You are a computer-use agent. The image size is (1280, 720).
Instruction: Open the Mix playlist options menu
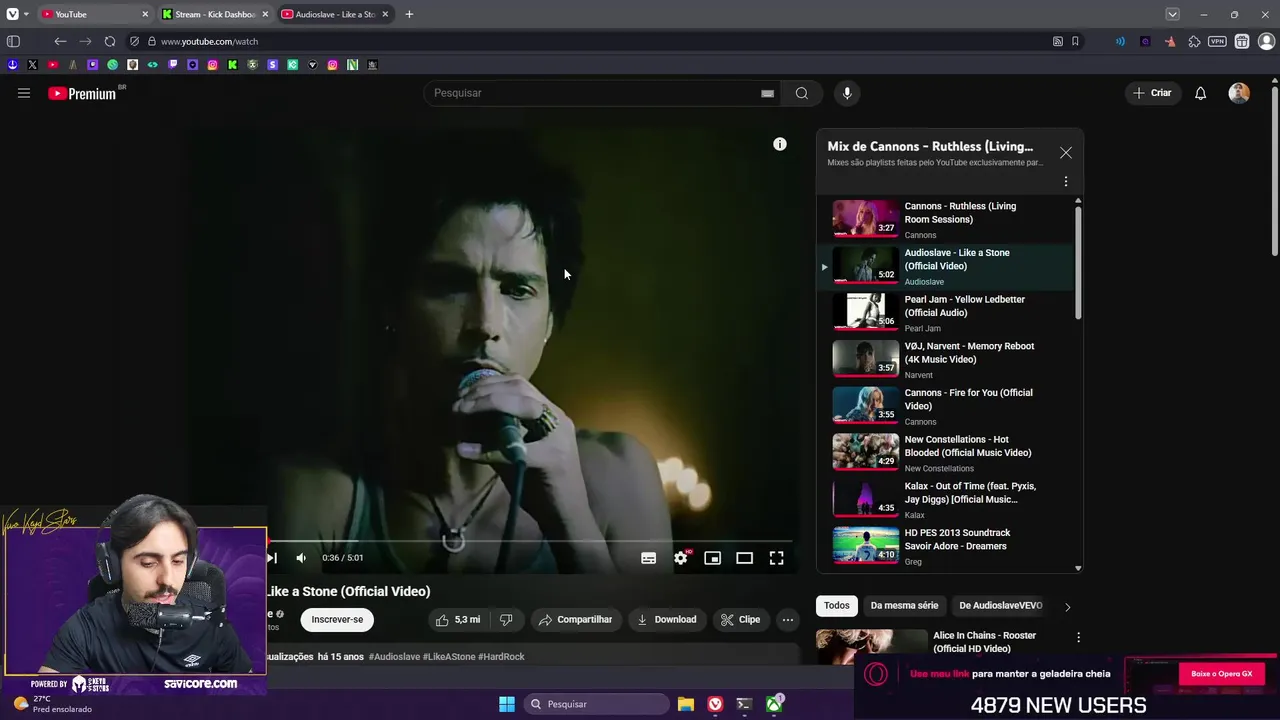pos(1066,182)
